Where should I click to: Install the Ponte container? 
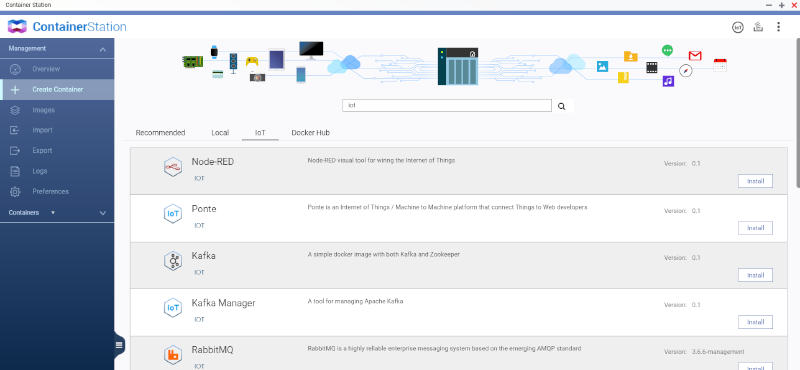point(755,228)
